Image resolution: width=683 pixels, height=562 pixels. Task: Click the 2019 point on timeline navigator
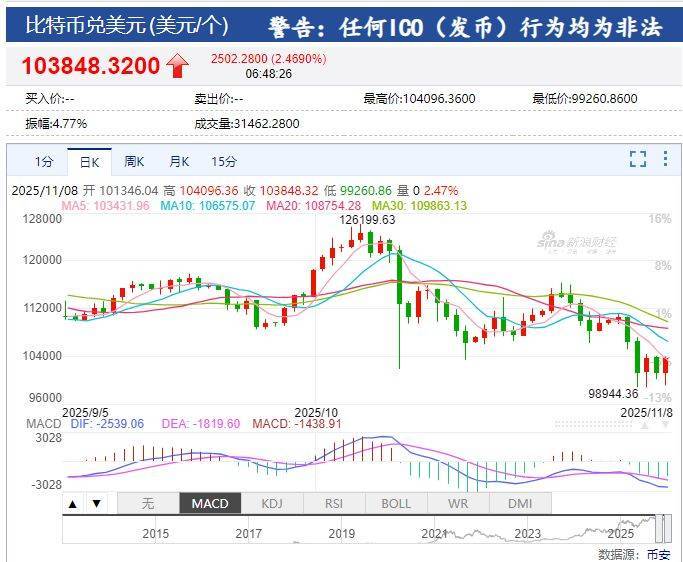click(342, 533)
